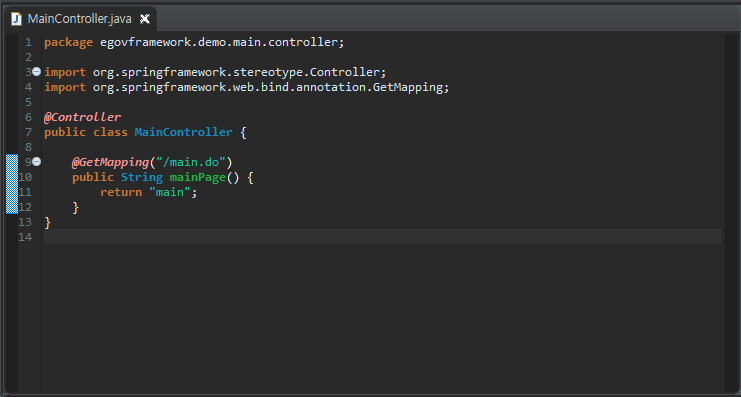Click the "/main.do" string literal
This screenshot has height=397, width=741.
click(x=191, y=162)
